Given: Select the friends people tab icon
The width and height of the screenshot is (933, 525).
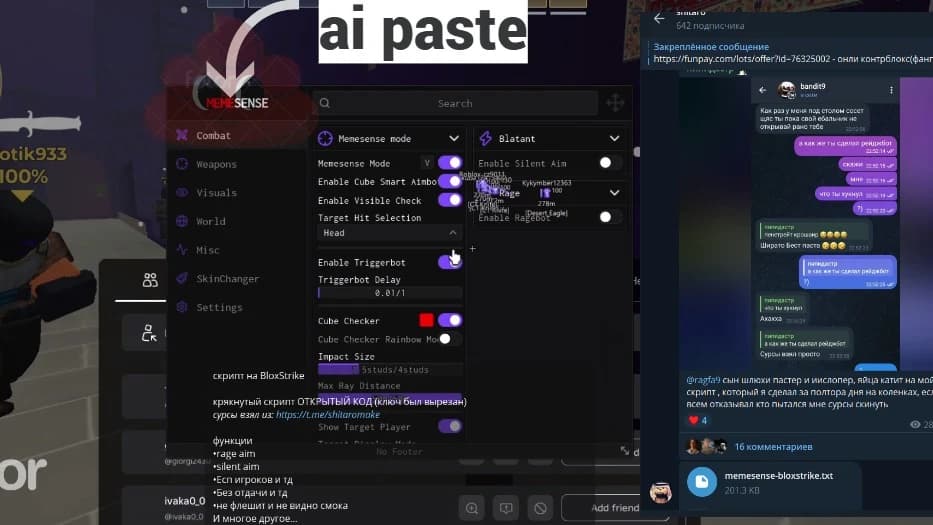Looking at the screenshot, I should pos(150,280).
